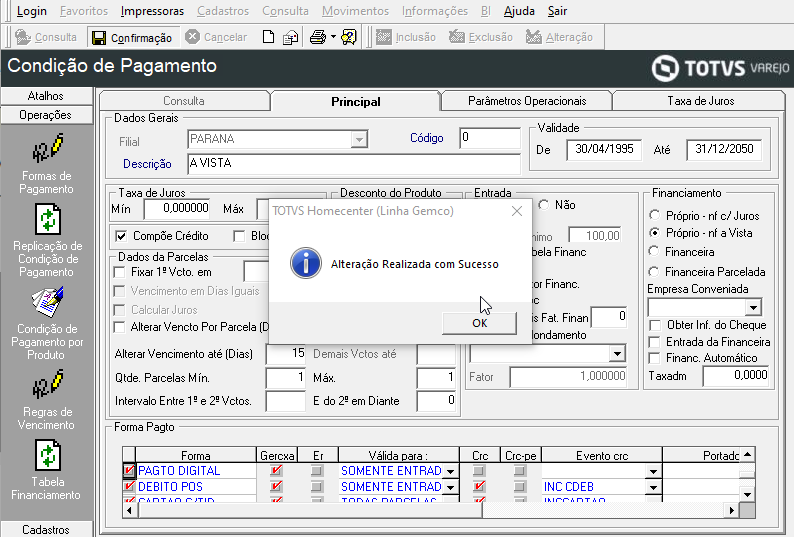Click OK in success dialog

[x=480, y=323]
